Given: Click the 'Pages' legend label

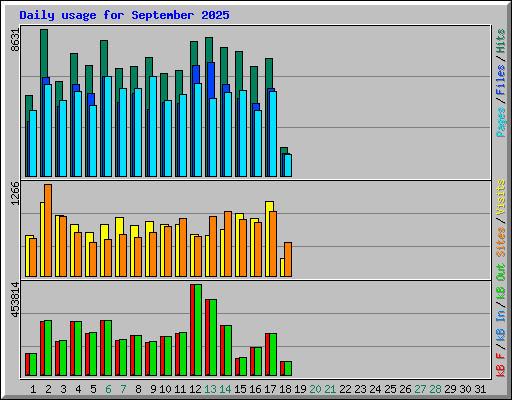Looking at the screenshot, I should tap(501, 122).
